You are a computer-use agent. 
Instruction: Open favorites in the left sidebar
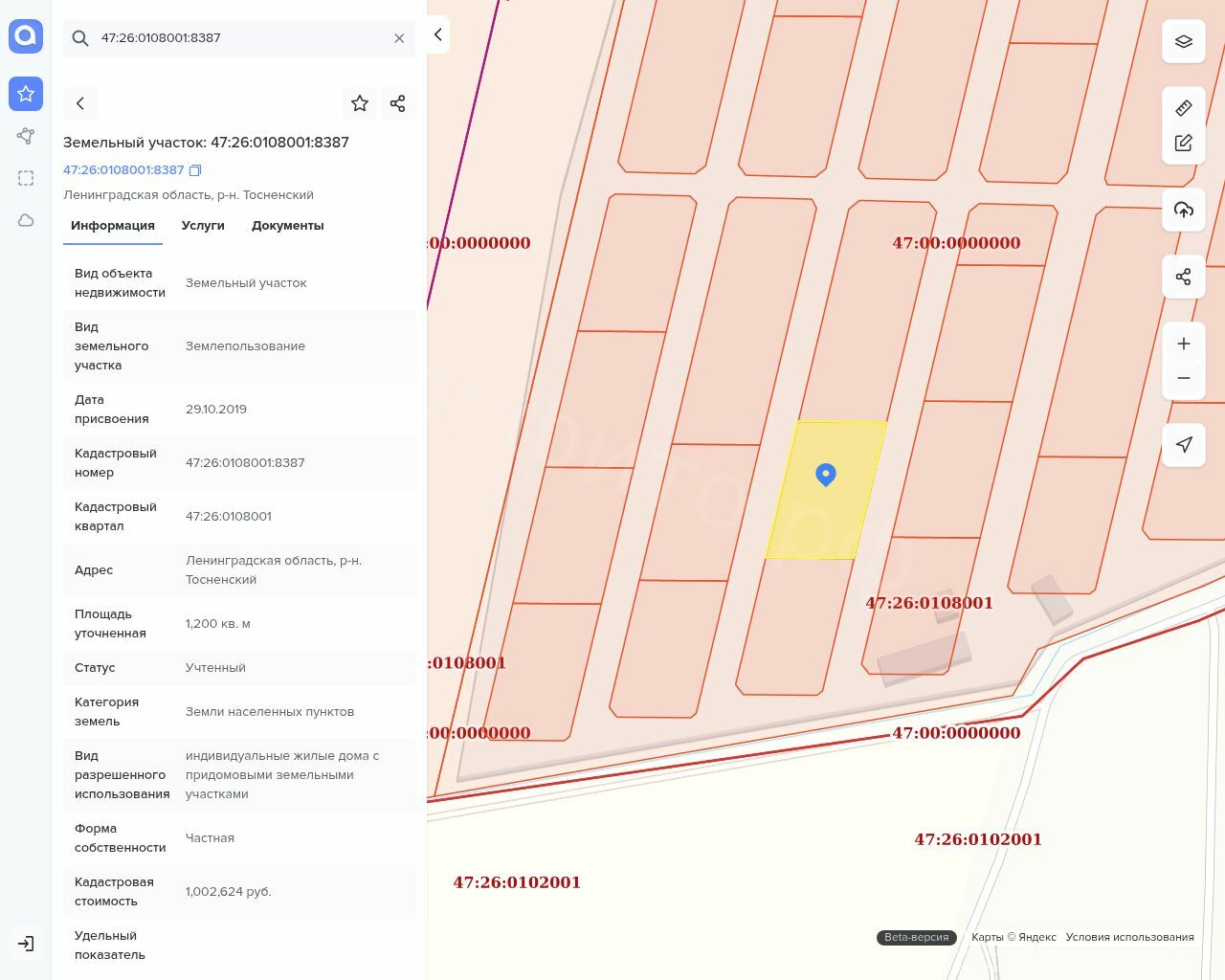pyautogui.click(x=26, y=94)
